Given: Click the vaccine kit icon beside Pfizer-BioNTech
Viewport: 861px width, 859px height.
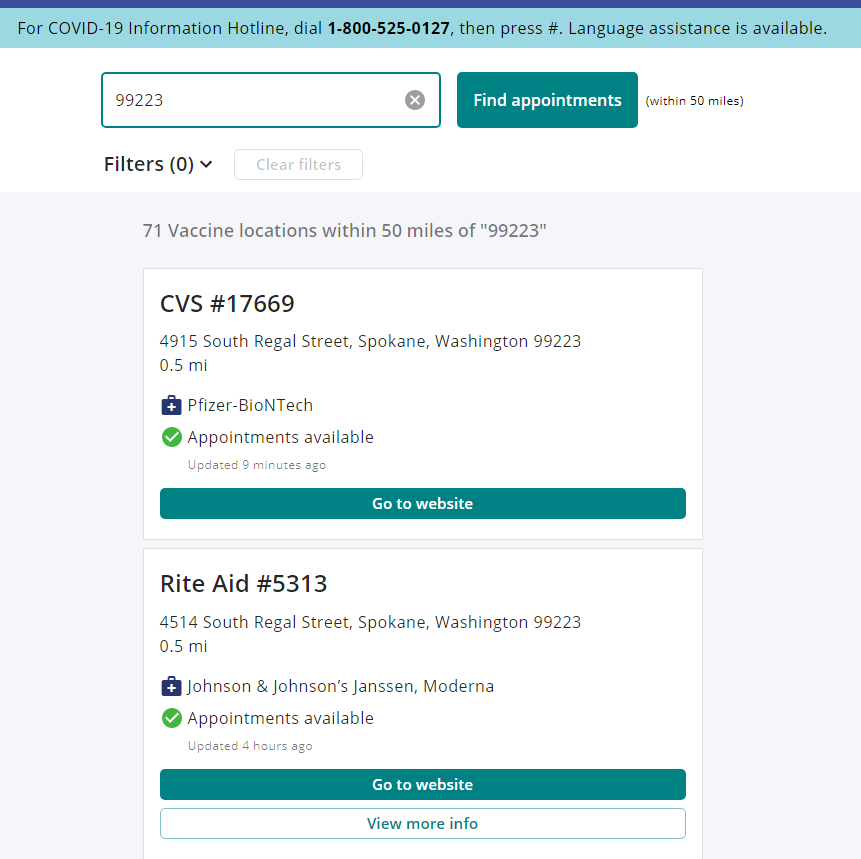Looking at the screenshot, I should 171,405.
